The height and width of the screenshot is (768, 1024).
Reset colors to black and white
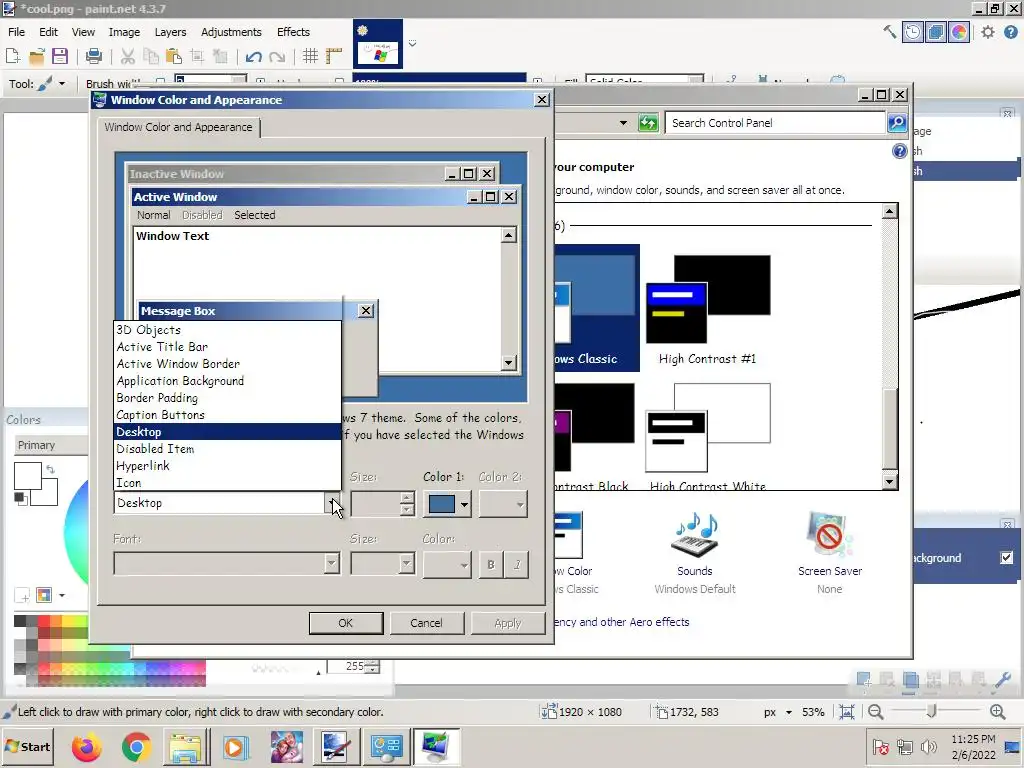pyautogui.click(x=20, y=498)
